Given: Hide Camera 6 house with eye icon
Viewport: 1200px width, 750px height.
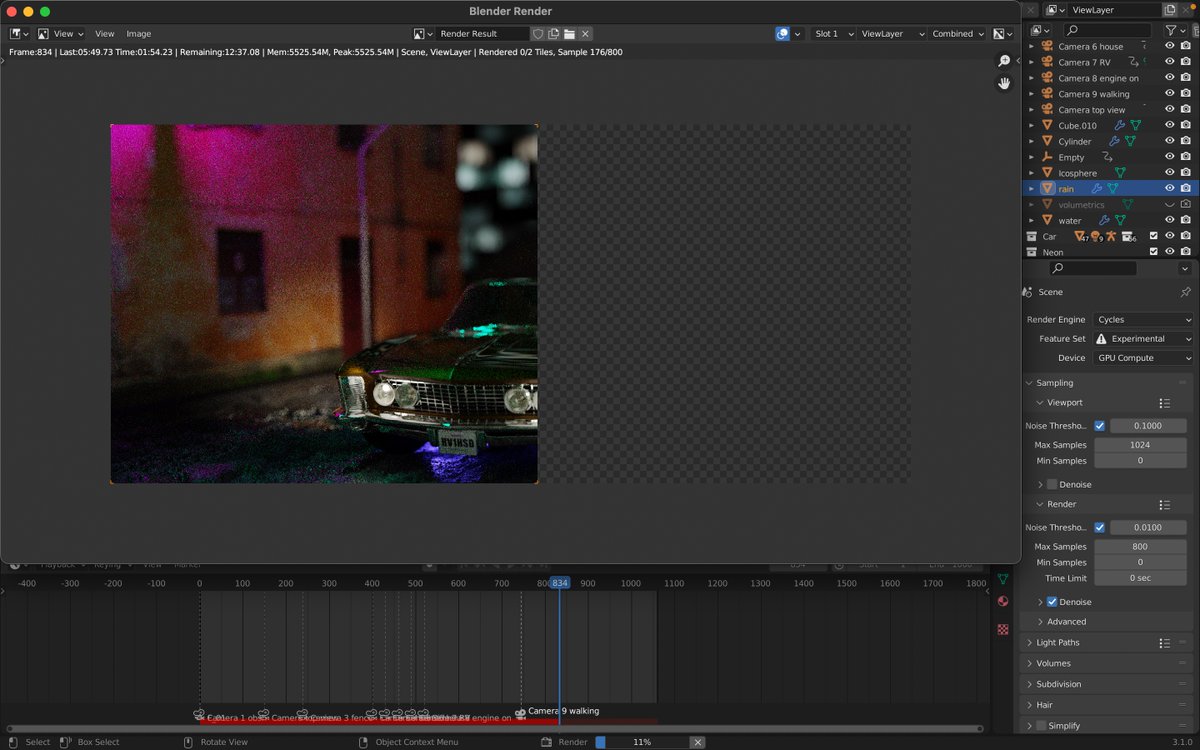Looking at the screenshot, I should (x=1170, y=47).
